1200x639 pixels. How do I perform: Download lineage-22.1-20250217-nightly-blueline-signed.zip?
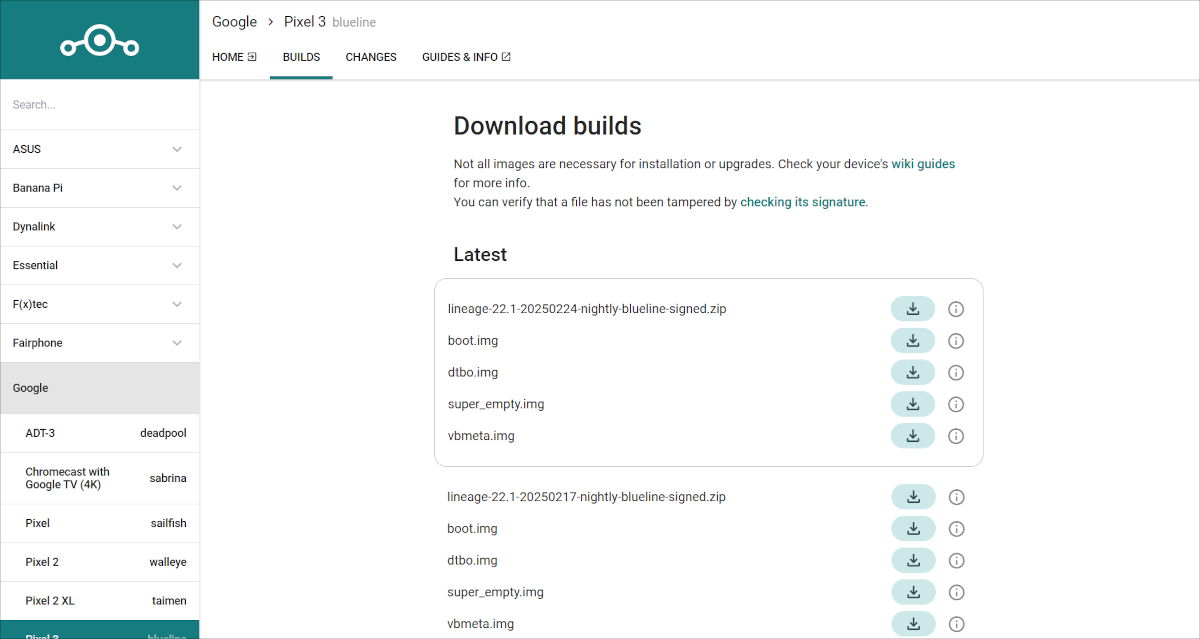(x=913, y=497)
